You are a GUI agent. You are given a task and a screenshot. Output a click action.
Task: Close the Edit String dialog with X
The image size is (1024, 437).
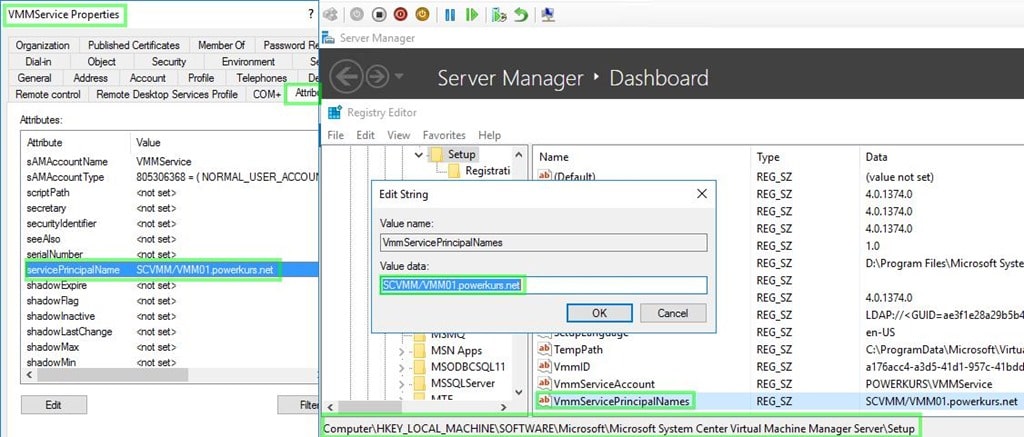click(701, 194)
